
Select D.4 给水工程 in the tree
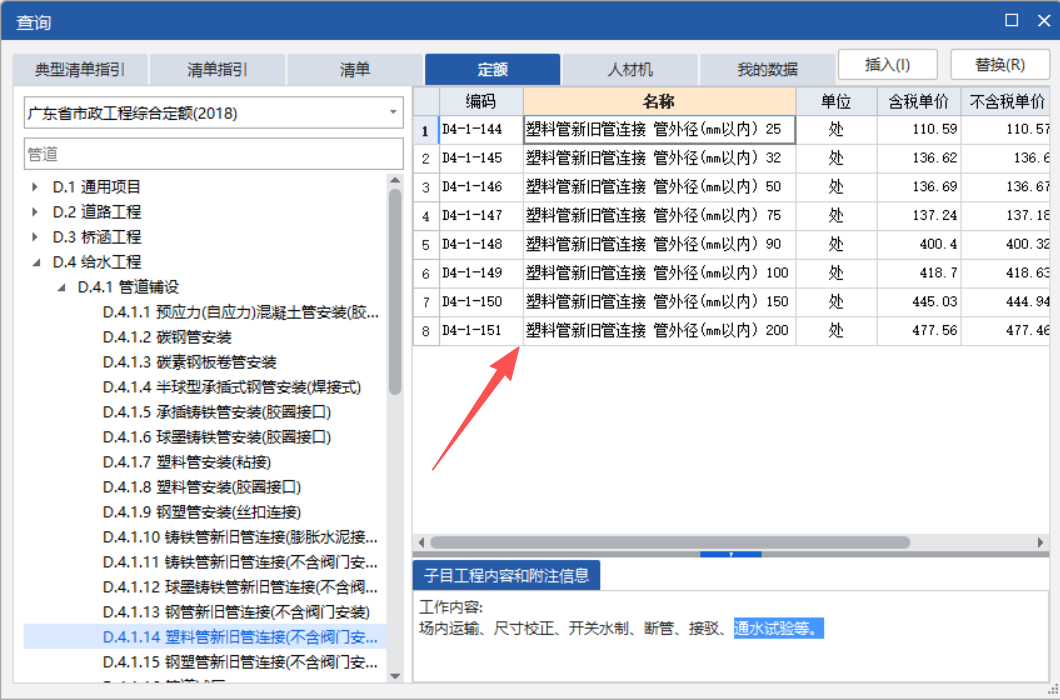[97, 262]
